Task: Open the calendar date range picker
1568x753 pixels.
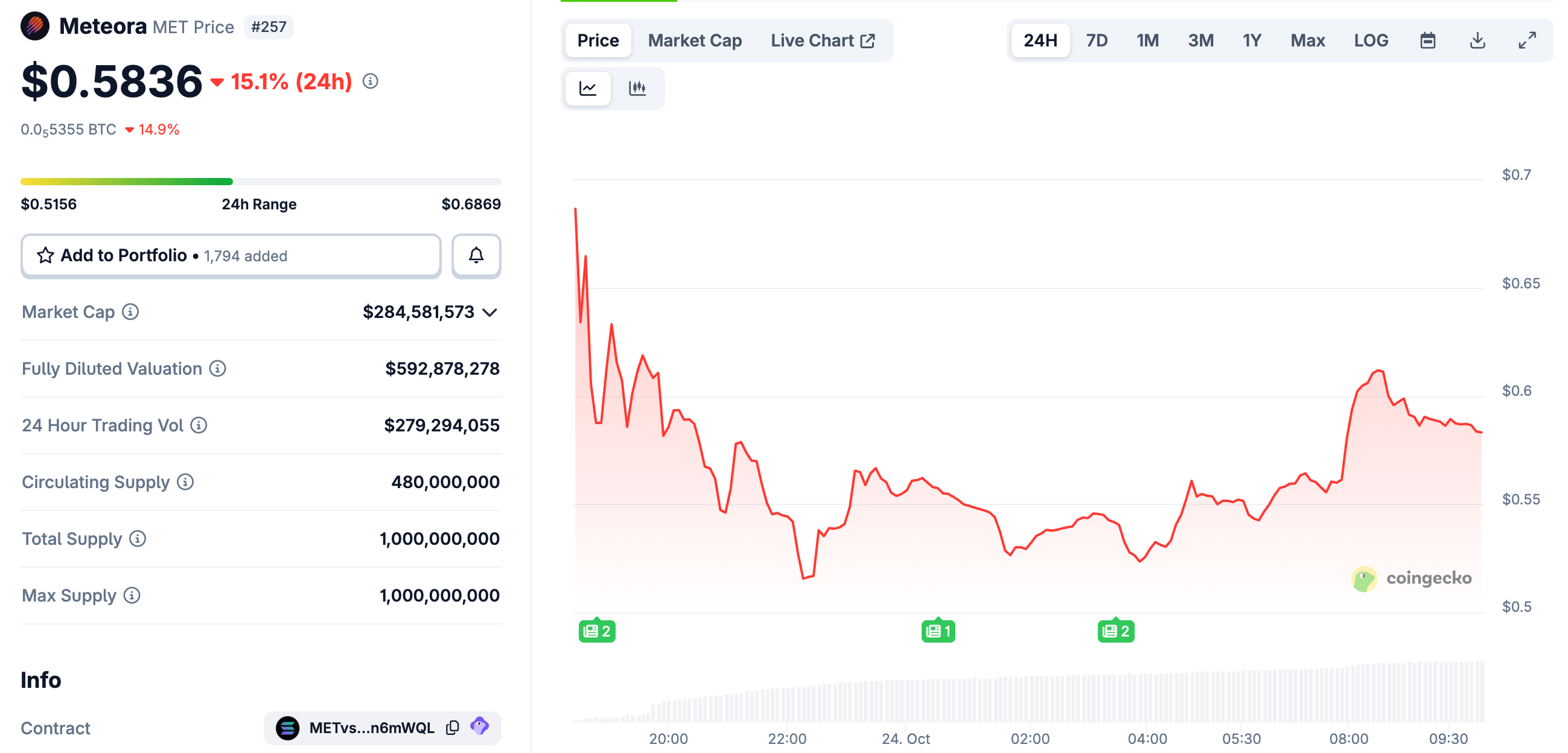Action: tap(1427, 41)
